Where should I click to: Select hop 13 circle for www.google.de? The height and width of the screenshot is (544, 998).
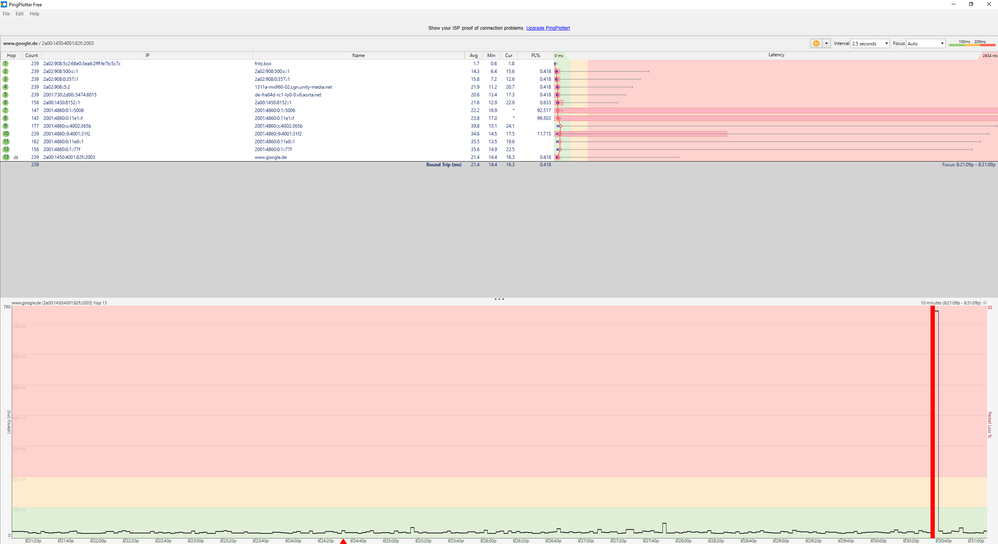pos(6,157)
